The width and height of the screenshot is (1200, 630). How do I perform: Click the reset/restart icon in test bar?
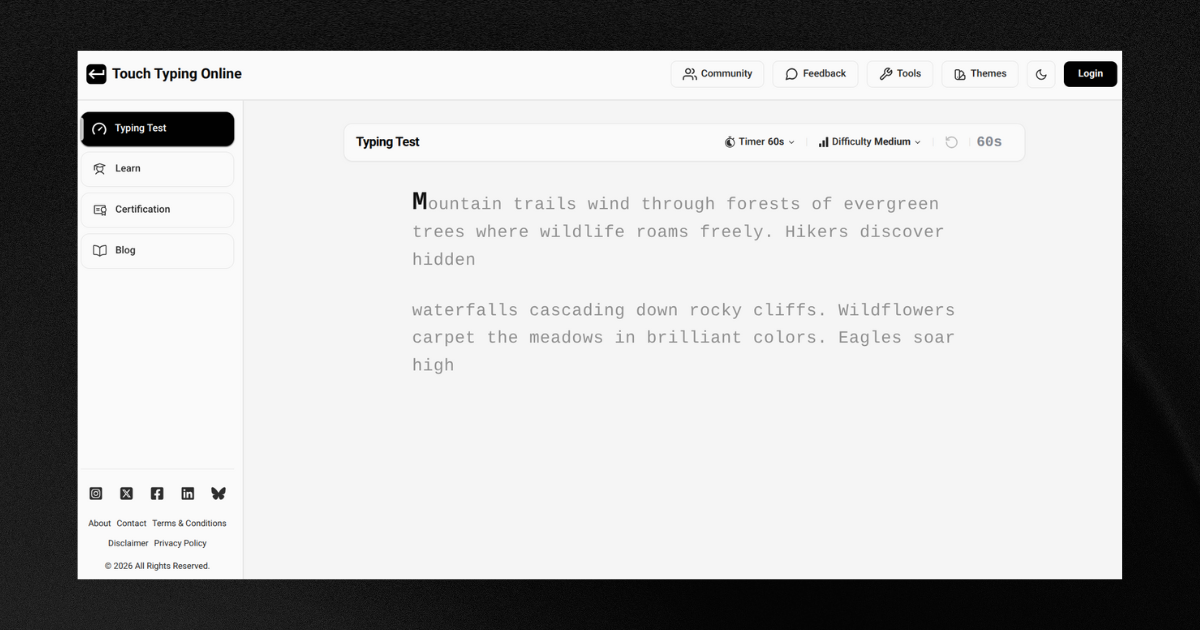click(951, 141)
